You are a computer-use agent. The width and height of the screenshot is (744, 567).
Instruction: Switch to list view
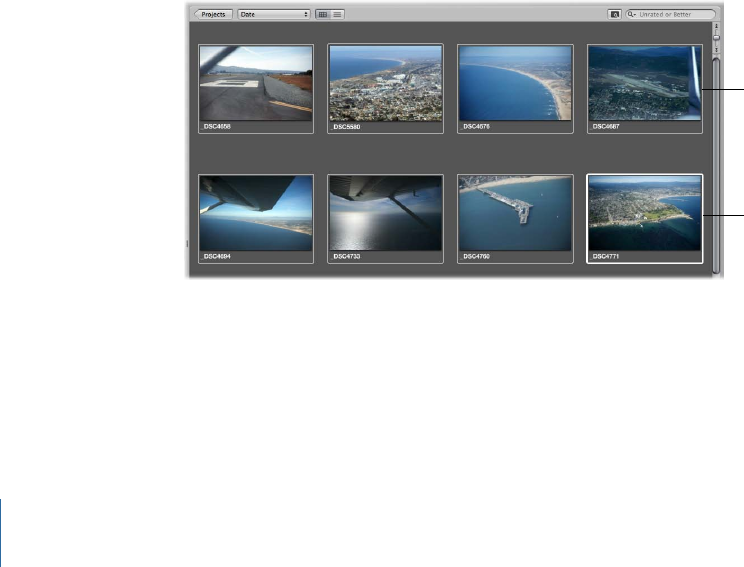click(337, 14)
